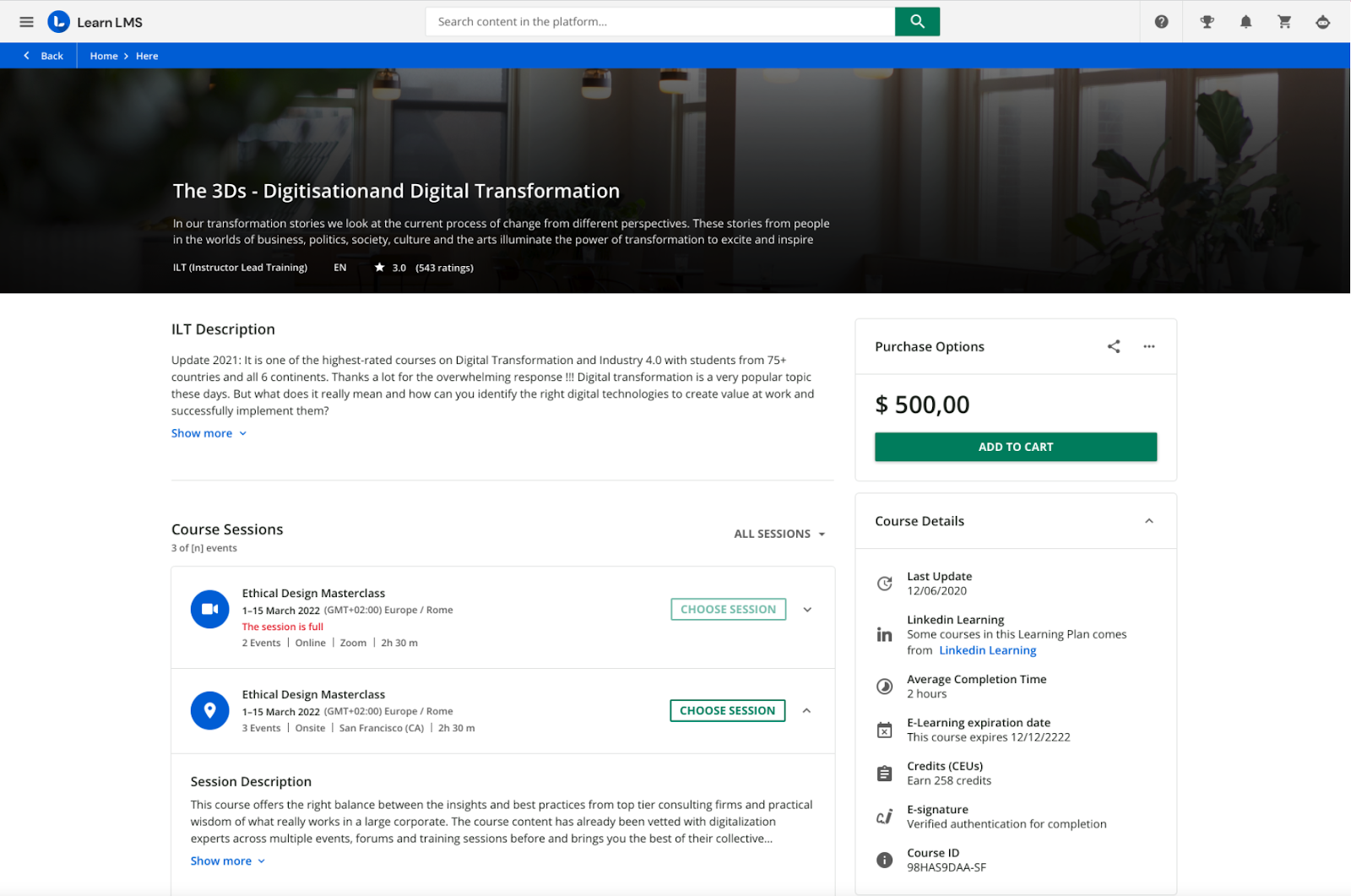
Task: Choose the full online Zoom session
Action: click(x=728, y=609)
